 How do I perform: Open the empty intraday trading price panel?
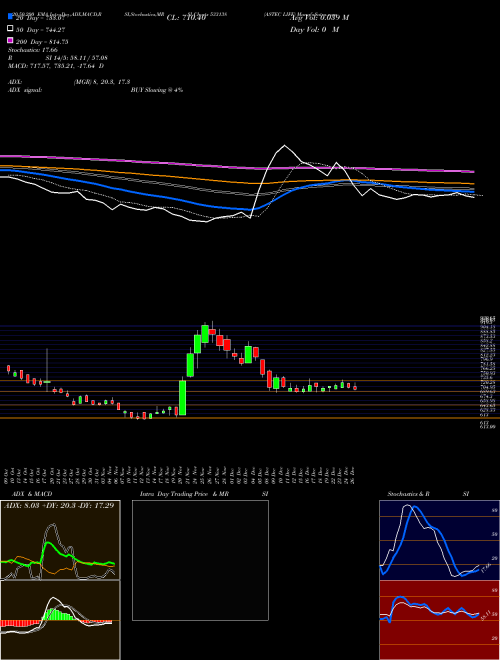(x=200, y=560)
